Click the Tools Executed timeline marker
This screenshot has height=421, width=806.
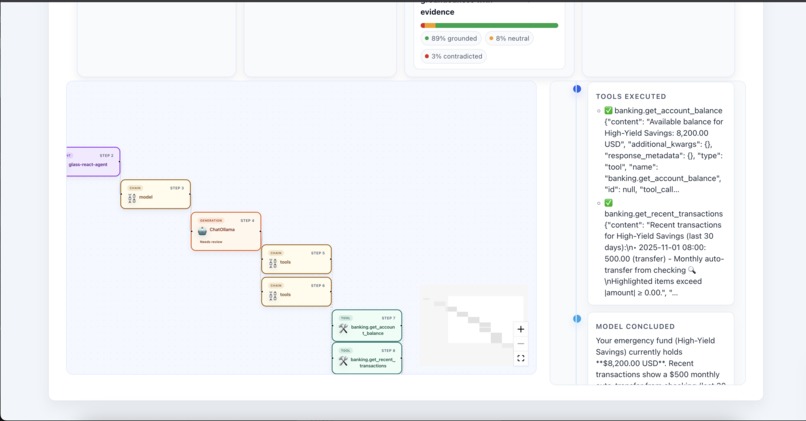[x=577, y=89]
